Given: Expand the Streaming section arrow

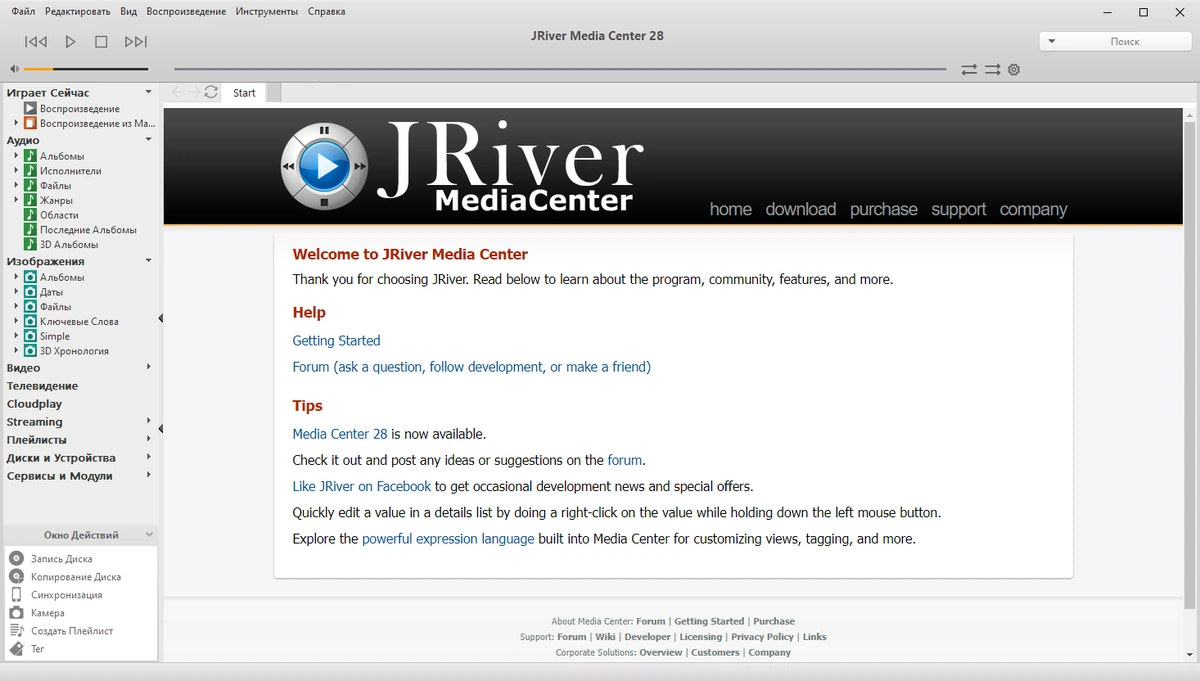Looking at the screenshot, I should (x=149, y=421).
